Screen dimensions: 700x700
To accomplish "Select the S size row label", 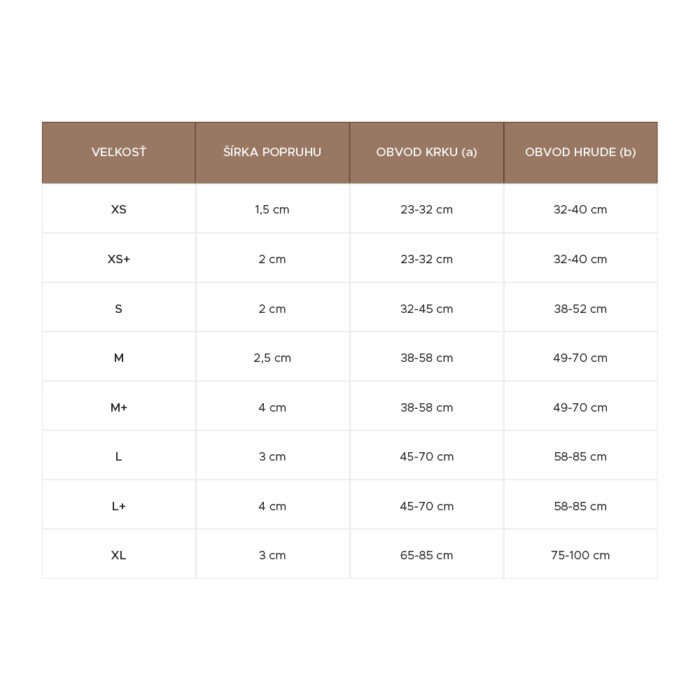I will click(119, 309).
